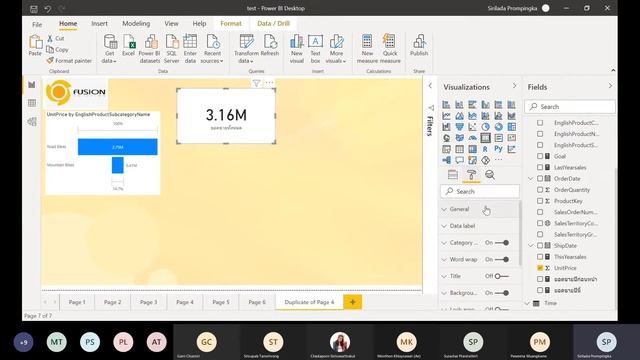Switch to Page 1 tab
This screenshot has height=360, width=640.
tap(77, 302)
